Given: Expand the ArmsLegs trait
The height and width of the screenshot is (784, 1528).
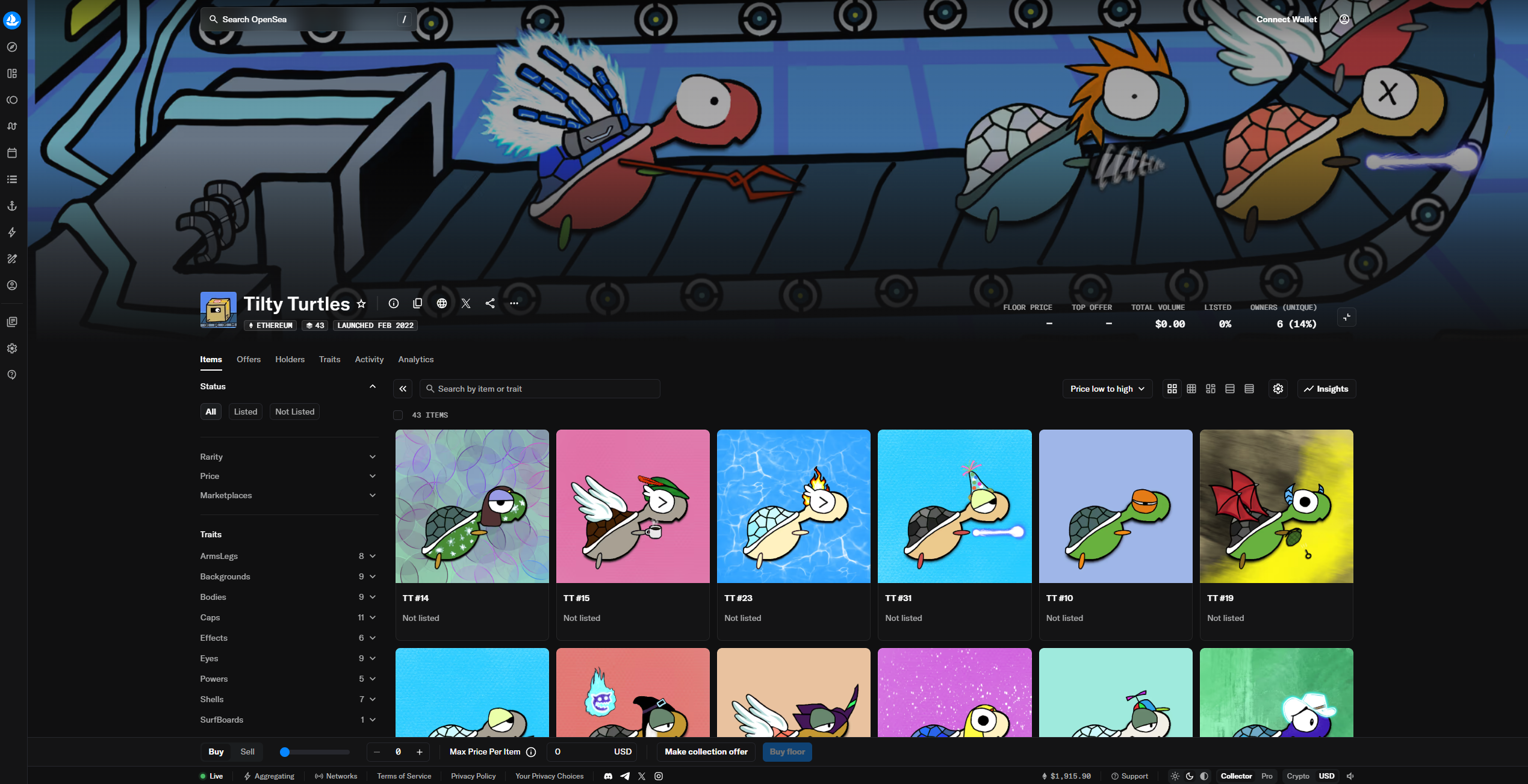Looking at the screenshot, I should pyautogui.click(x=288, y=556).
